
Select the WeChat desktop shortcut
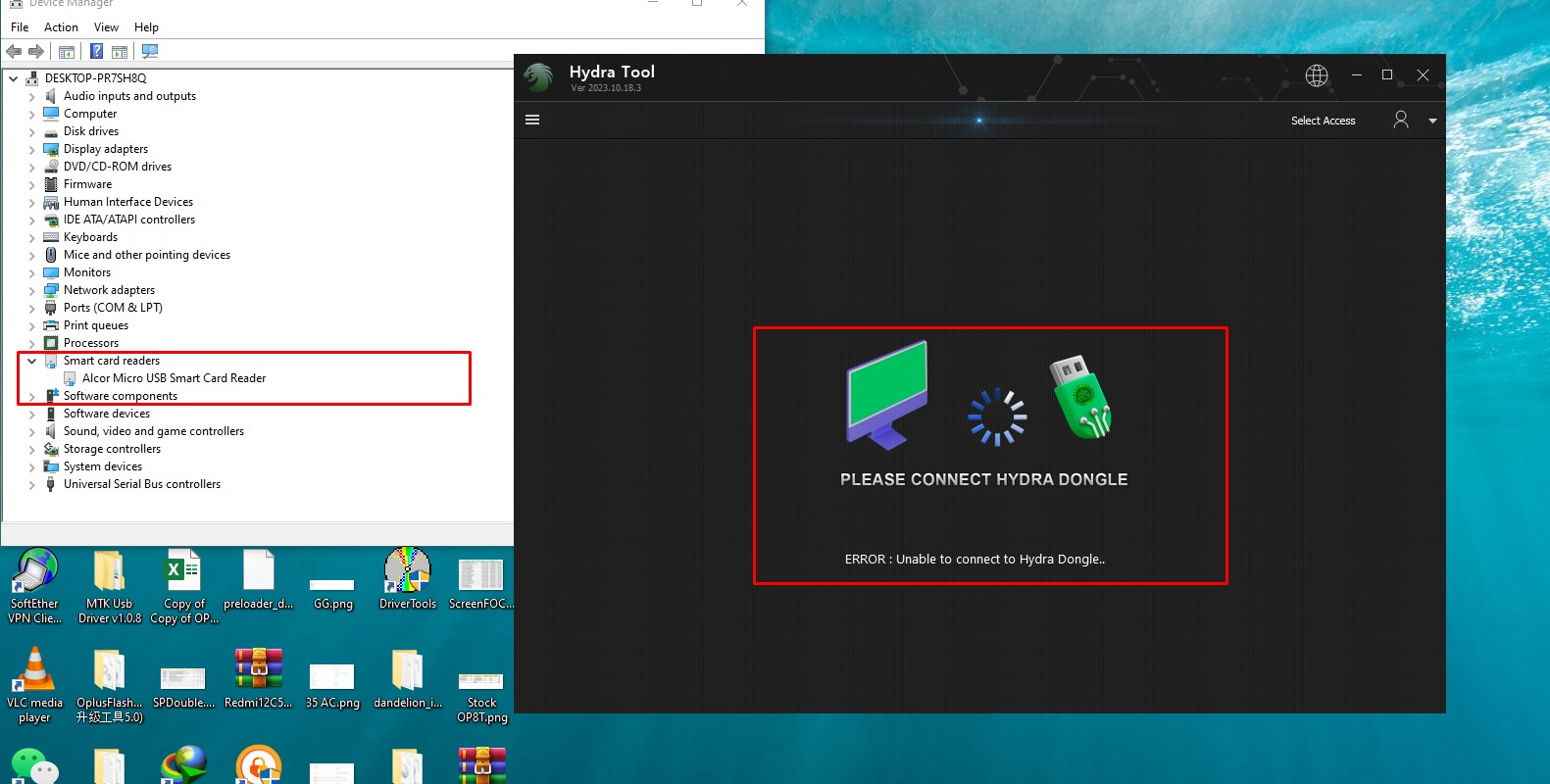click(34, 765)
